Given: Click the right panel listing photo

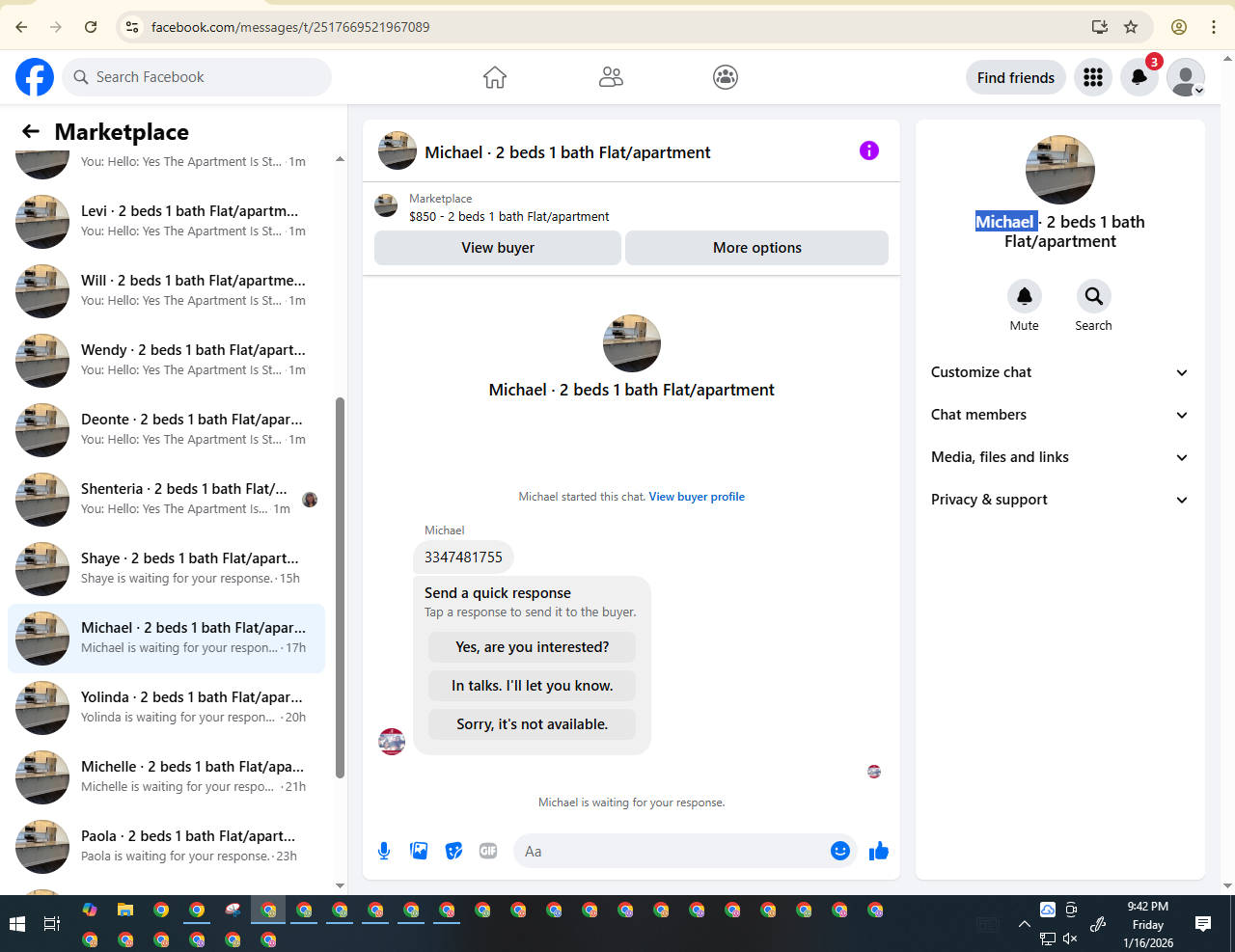Looking at the screenshot, I should pyautogui.click(x=1059, y=170).
